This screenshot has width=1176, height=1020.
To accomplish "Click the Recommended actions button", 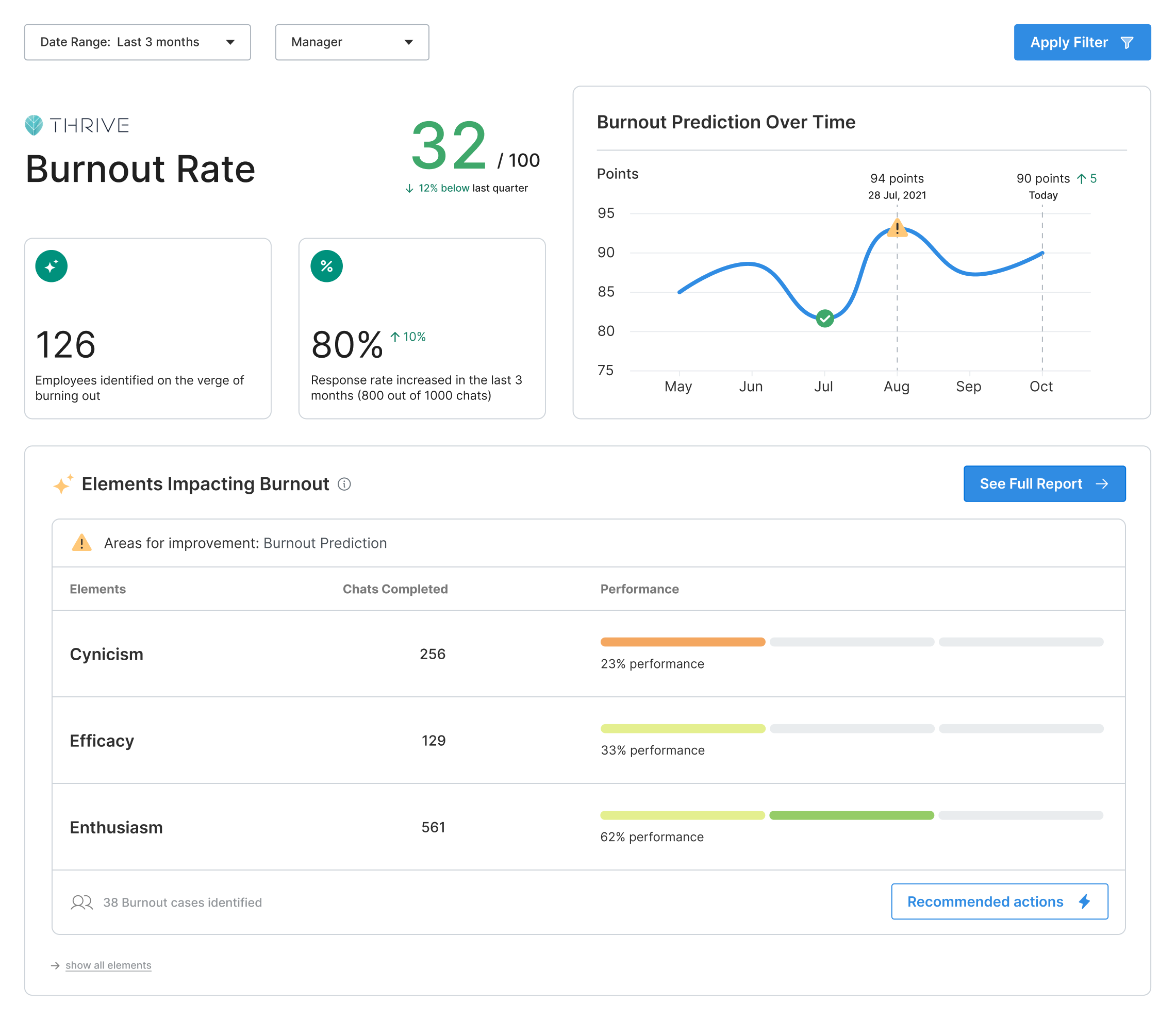I will [x=999, y=901].
